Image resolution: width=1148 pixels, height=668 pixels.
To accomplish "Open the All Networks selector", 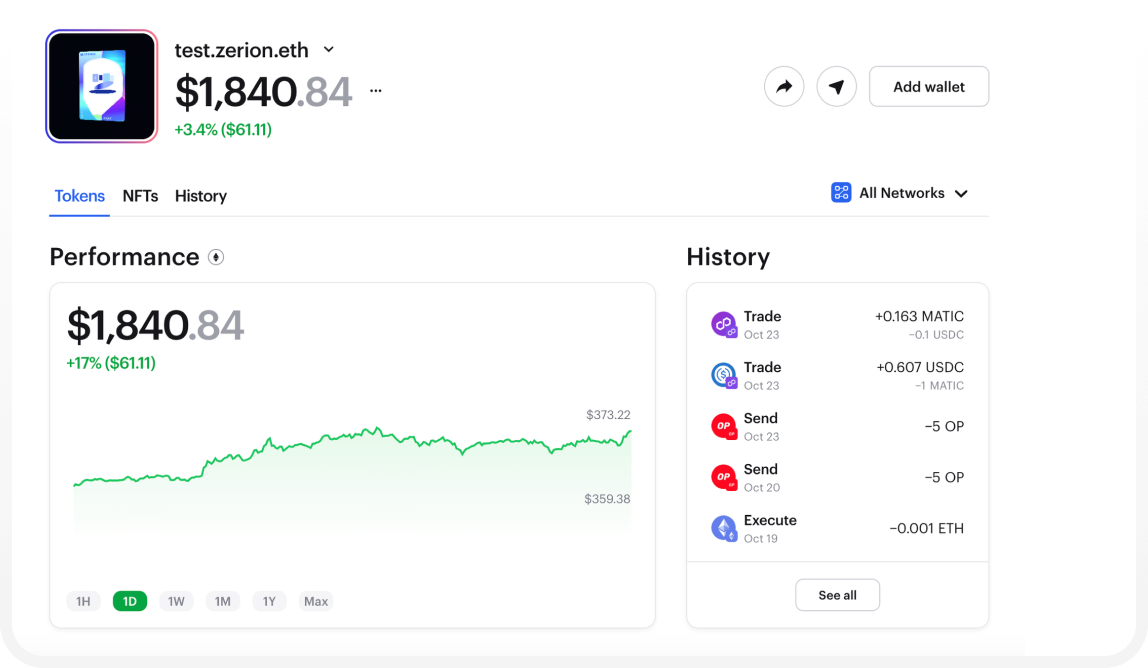I will coord(901,192).
